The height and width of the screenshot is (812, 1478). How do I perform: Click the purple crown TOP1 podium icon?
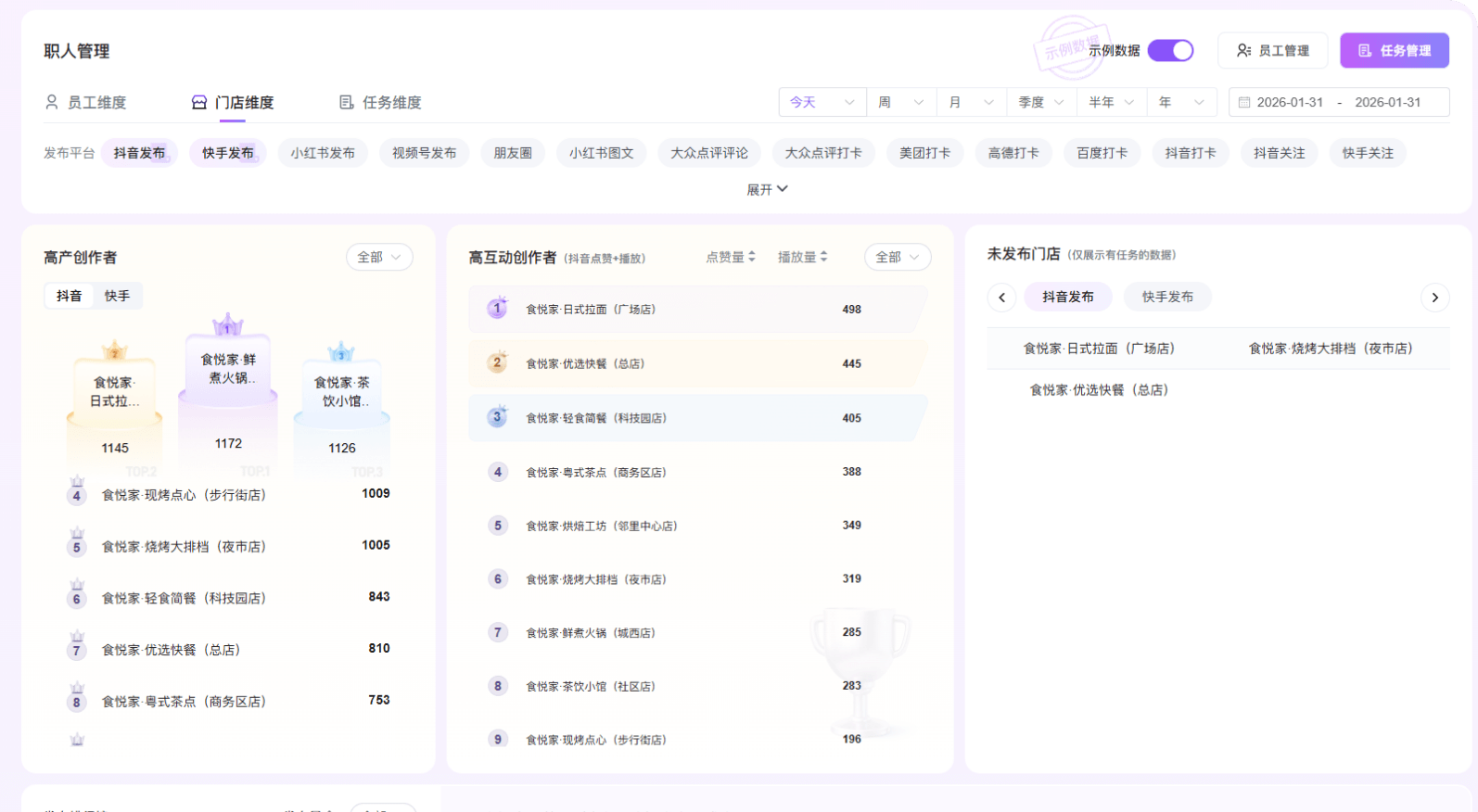pos(227,325)
